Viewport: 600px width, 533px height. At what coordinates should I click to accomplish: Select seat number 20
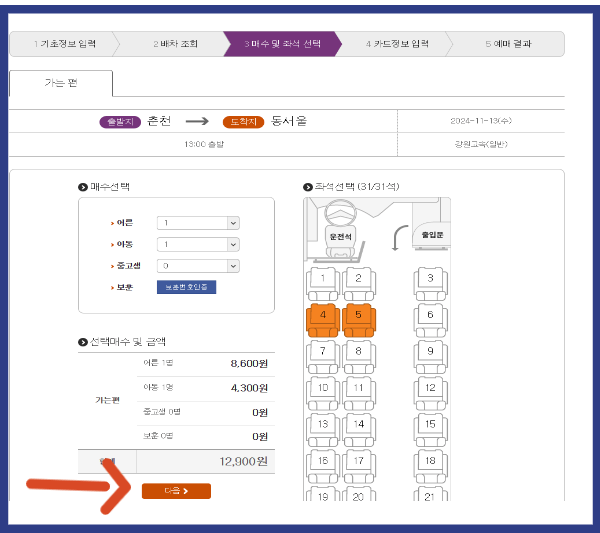click(359, 494)
